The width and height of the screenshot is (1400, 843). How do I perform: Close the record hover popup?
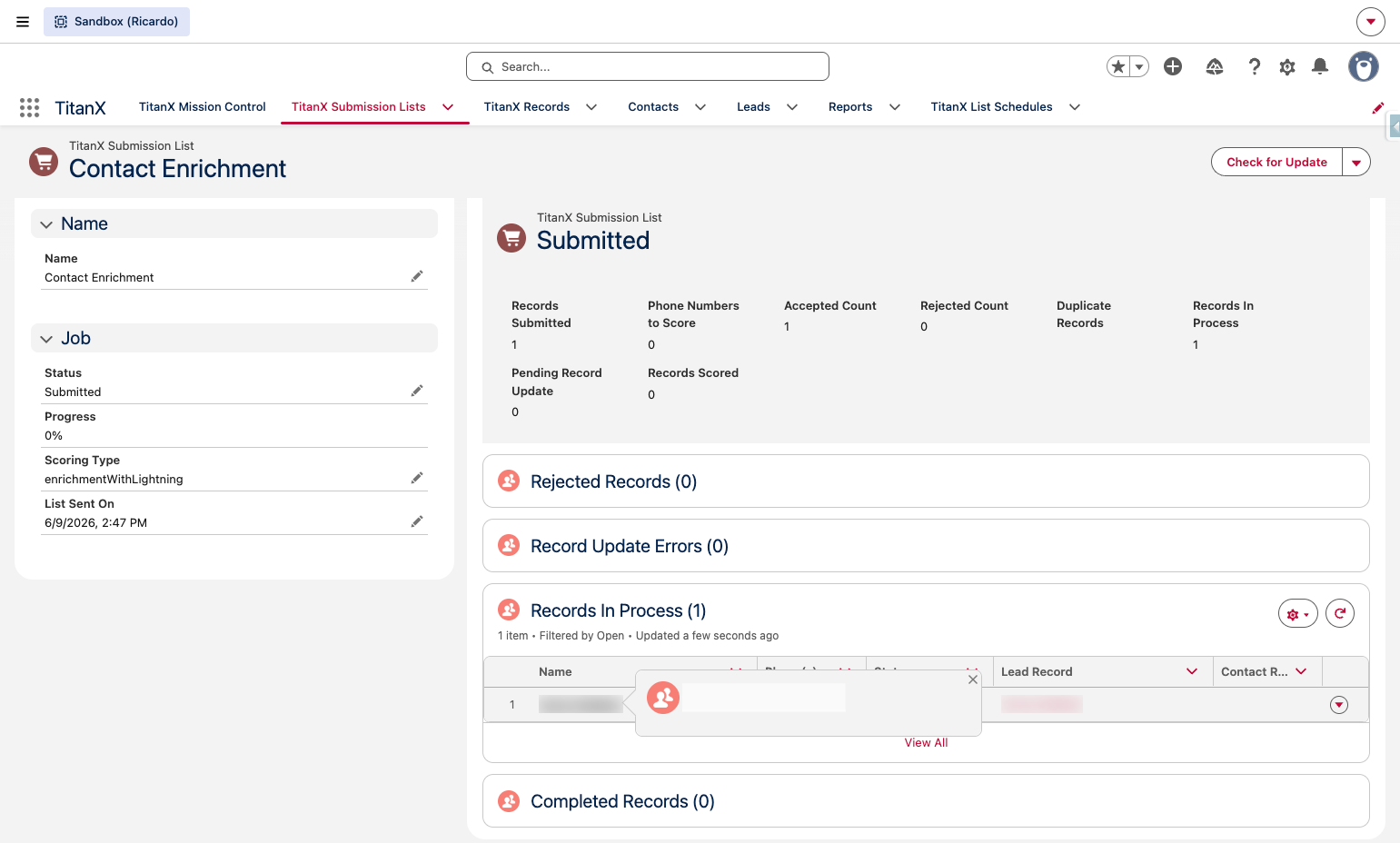click(x=973, y=679)
